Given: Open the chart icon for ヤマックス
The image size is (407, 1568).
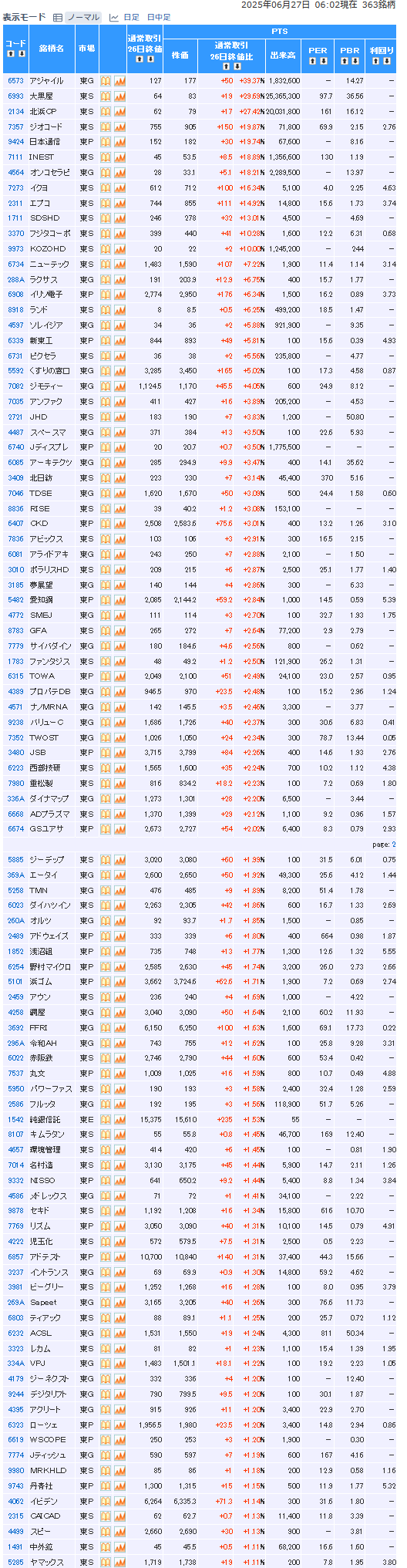Looking at the screenshot, I should coord(119,1562).
